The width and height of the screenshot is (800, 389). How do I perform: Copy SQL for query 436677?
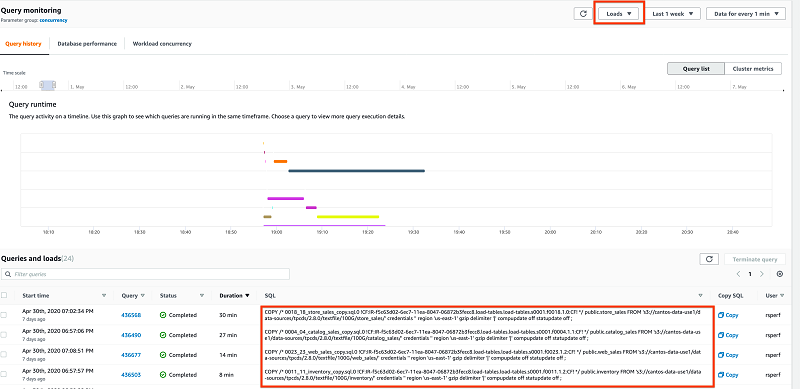point(728,355)
